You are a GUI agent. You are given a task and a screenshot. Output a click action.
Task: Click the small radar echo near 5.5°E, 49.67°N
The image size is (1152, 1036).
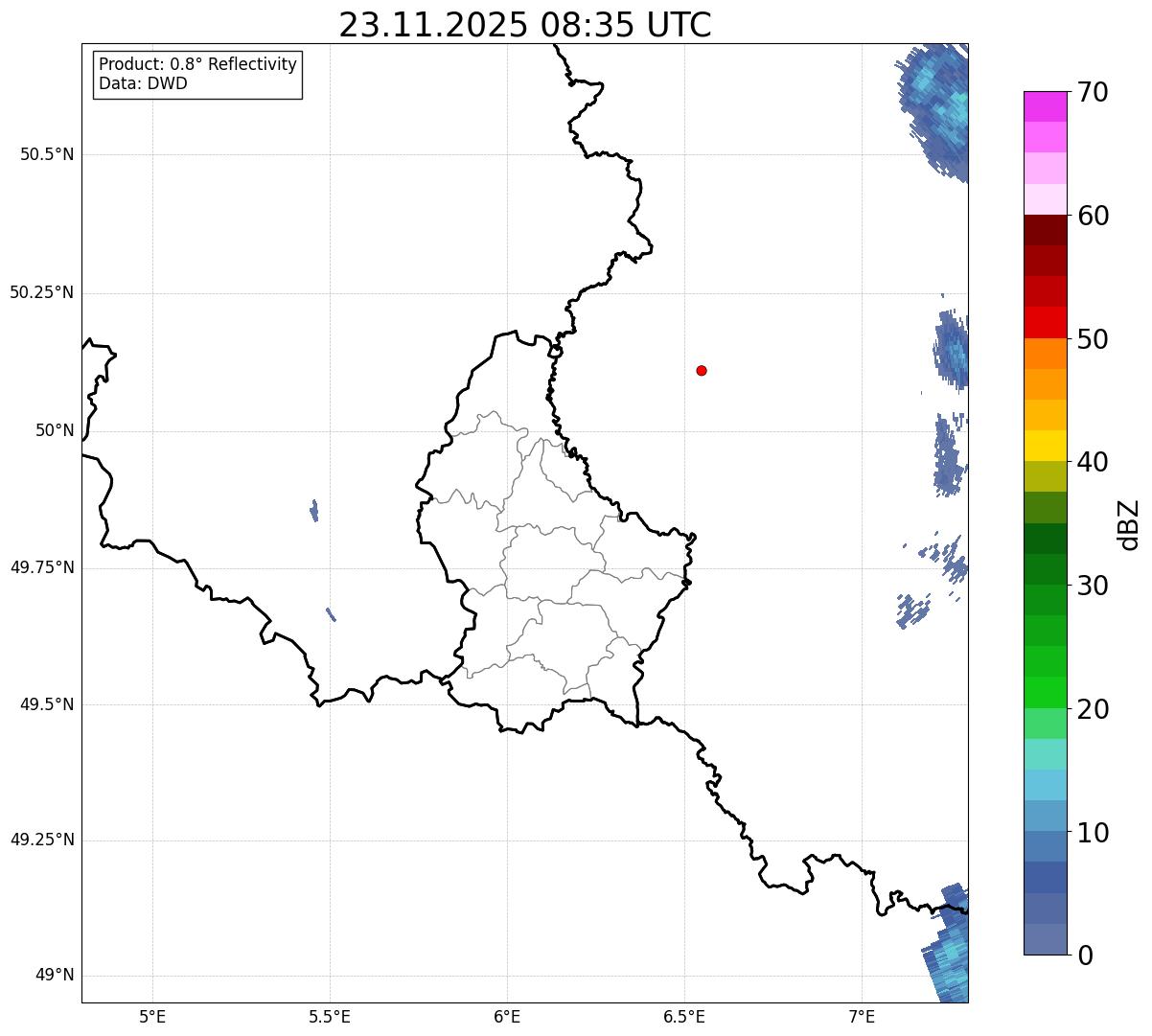pos(332,614)
